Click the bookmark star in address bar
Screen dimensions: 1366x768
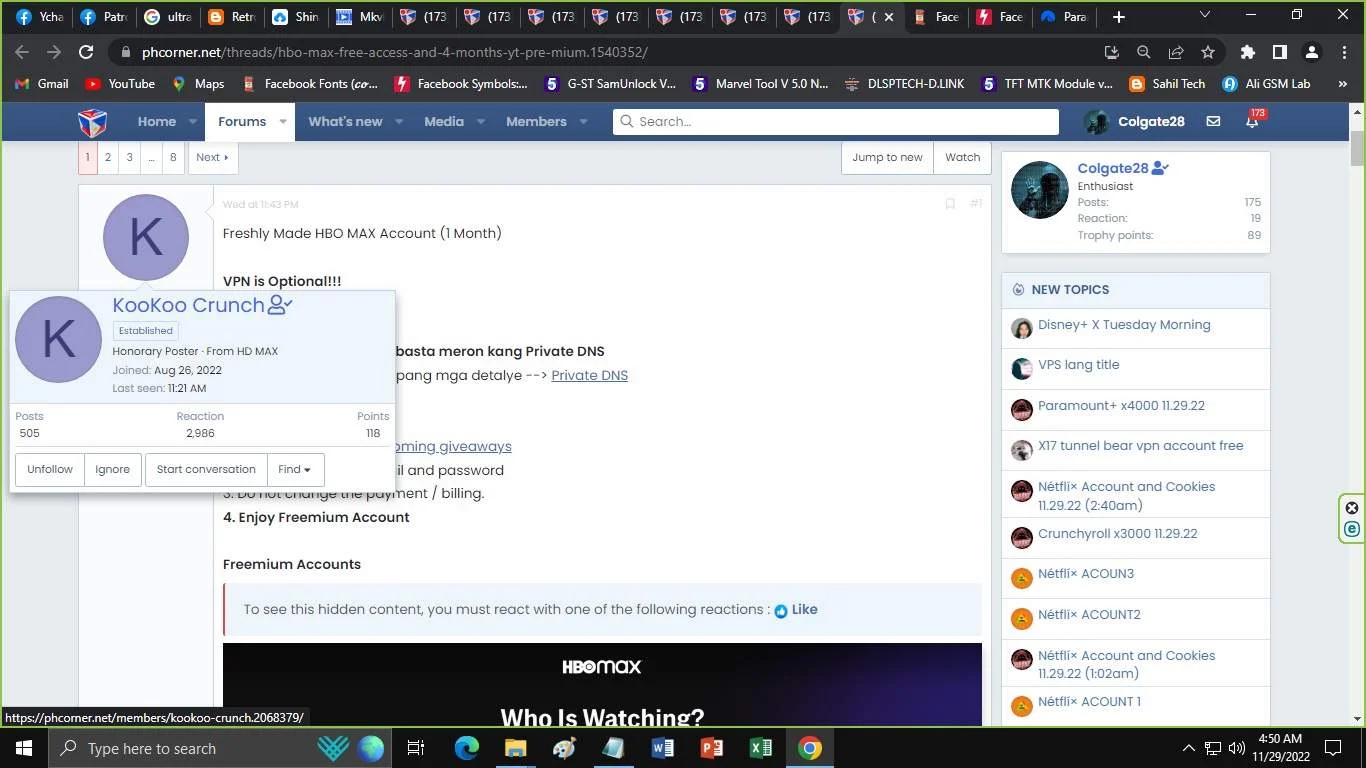pos(1208,52)
